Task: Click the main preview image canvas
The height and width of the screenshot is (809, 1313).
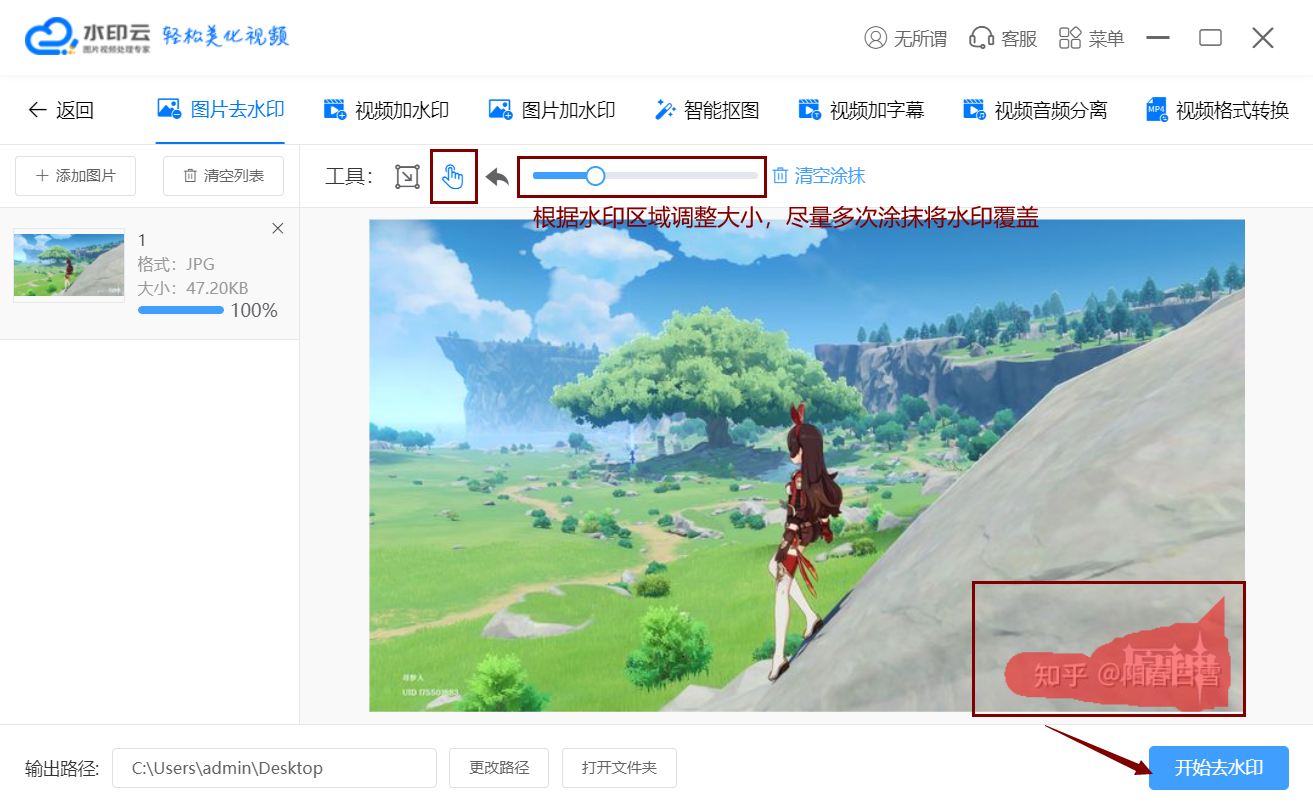Action: (x=807, y=465)
